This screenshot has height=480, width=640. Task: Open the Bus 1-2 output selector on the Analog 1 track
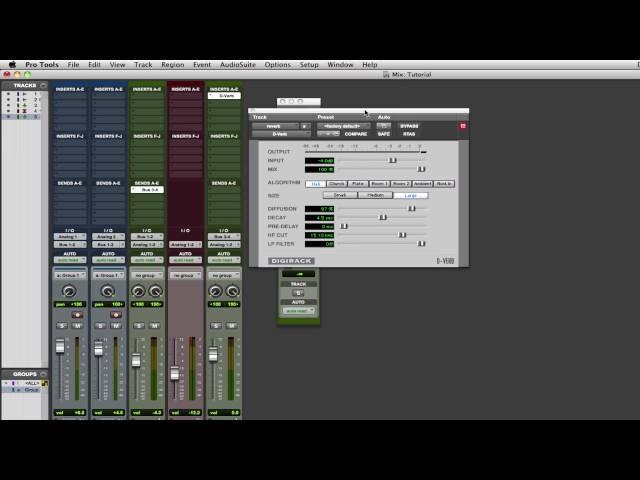click(x=70, y=244)
